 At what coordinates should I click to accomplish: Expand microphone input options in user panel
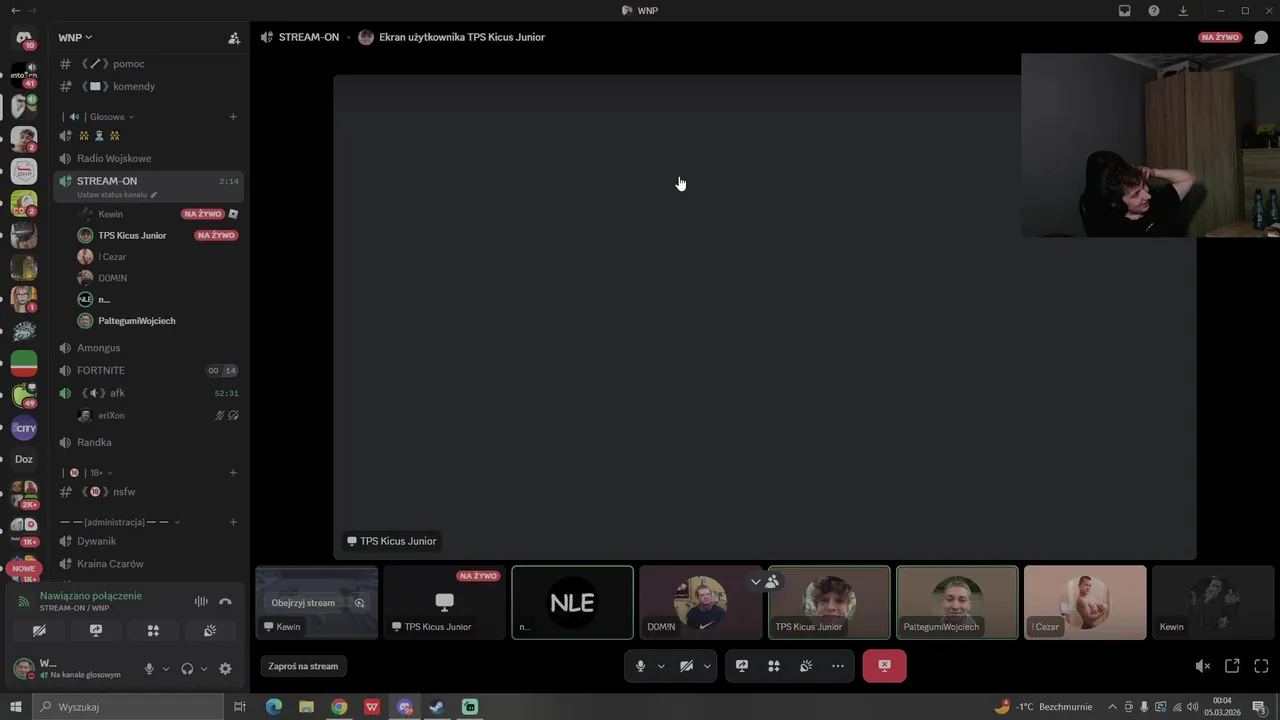(166, 669)
